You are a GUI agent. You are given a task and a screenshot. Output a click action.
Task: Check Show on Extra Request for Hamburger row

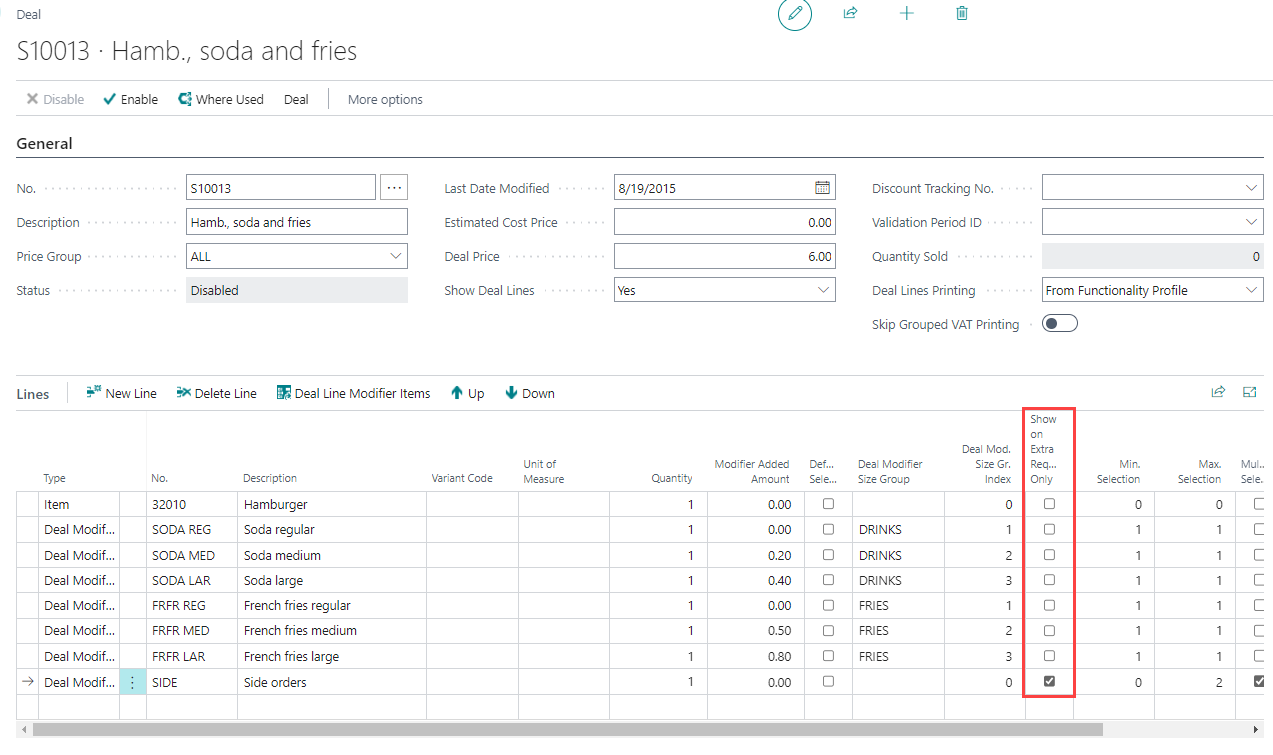click(1049, 505)
